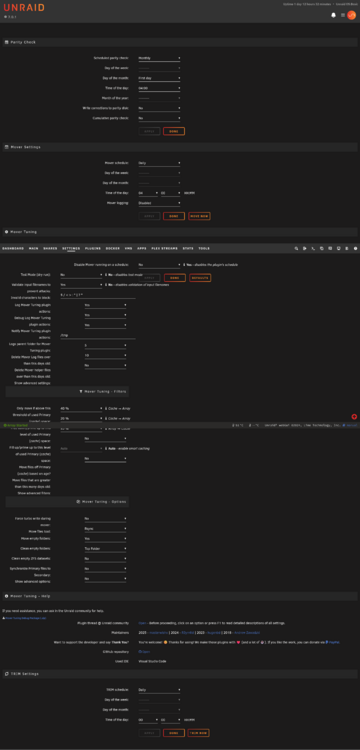360x750 pixels.
Task: Open the Plugins tab
Action: [x=93, y=249]
